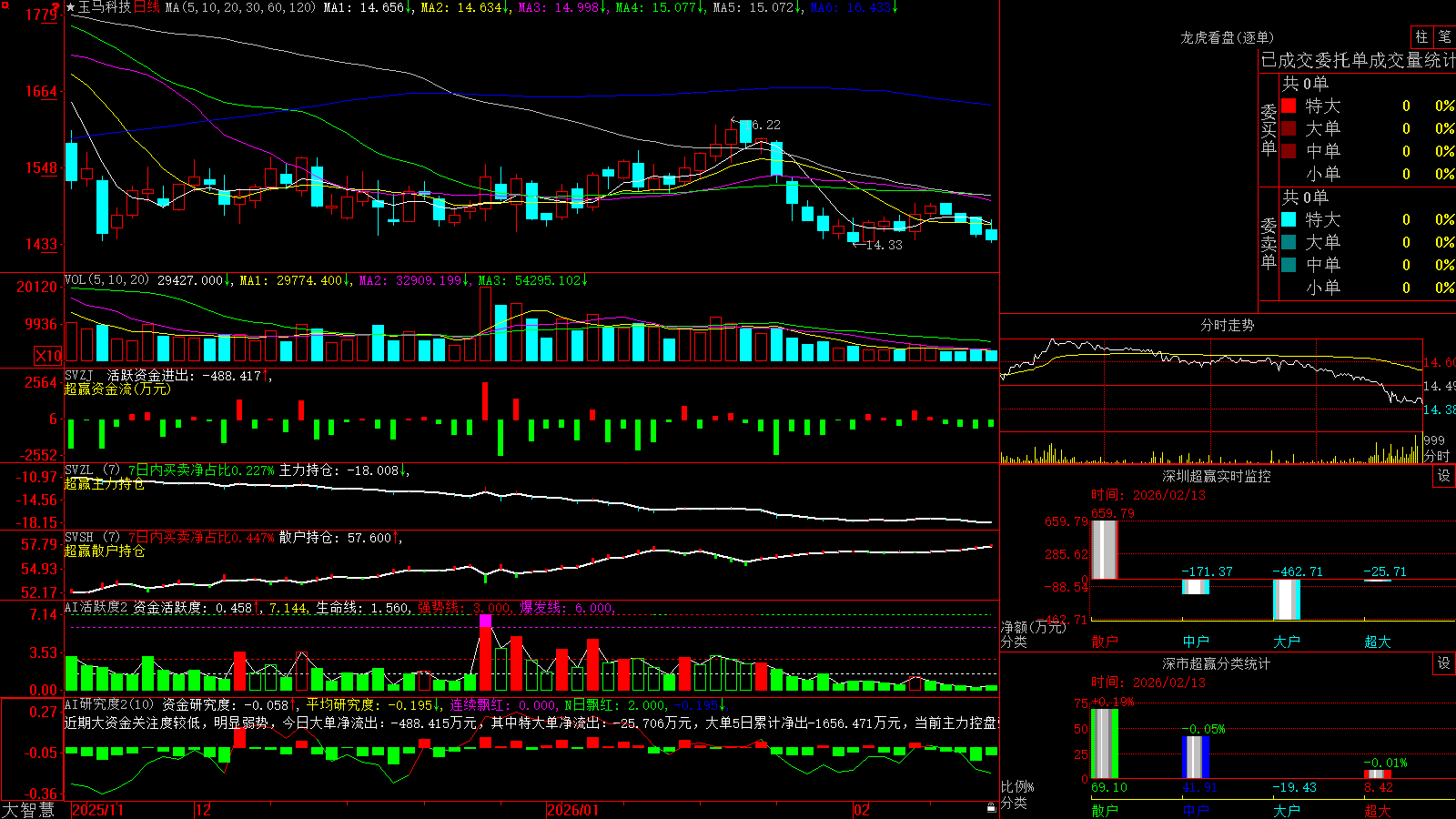1456x819 pixels.
Task: Click the teal 中单 sell-order swatch
Action: tap(1289, 265)
